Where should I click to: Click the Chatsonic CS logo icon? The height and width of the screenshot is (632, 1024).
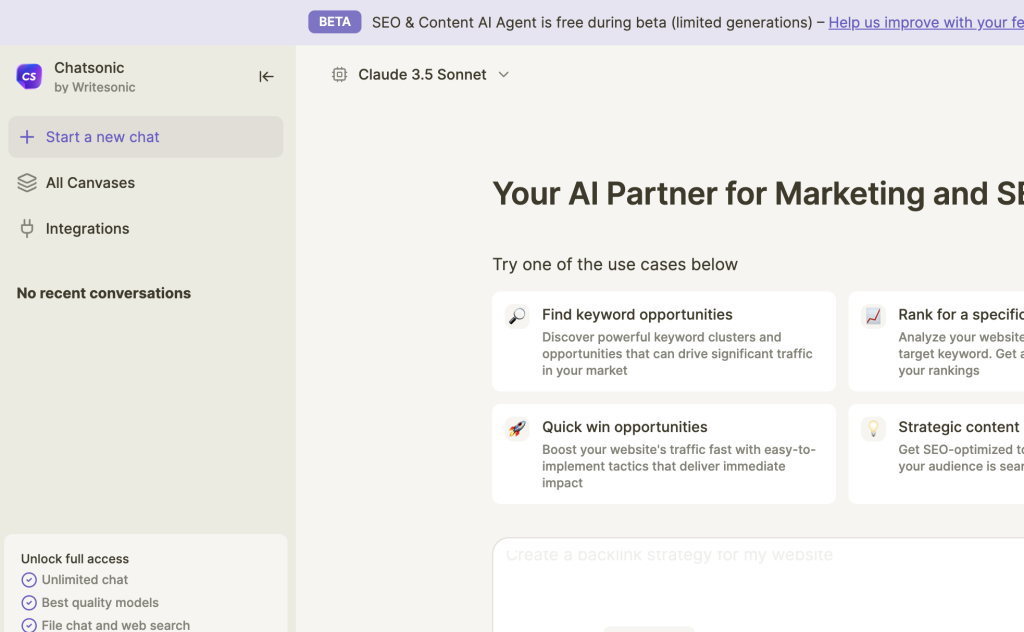pyautogui.click(x=29, y=76)
